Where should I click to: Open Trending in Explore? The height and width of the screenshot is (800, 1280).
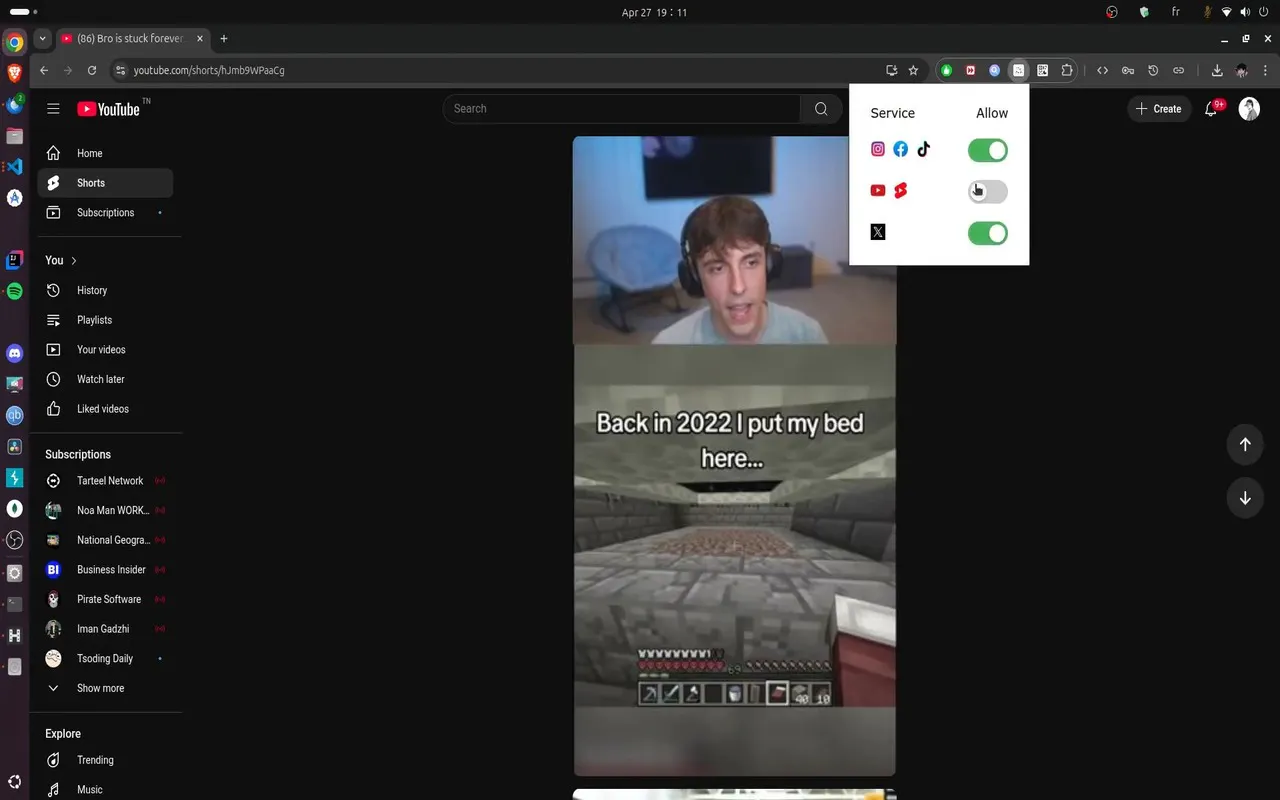(x=106, y=760)
